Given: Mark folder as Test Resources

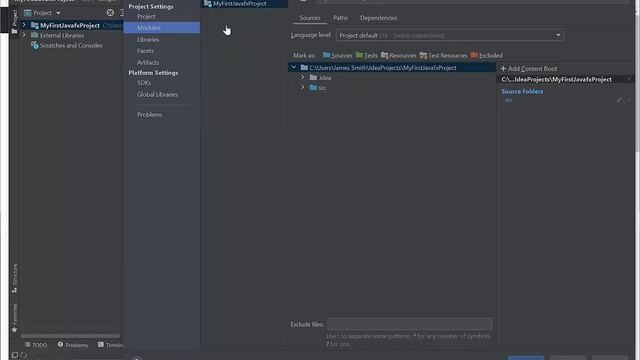Looking at the screenshot, I should (x=443, y=56).
